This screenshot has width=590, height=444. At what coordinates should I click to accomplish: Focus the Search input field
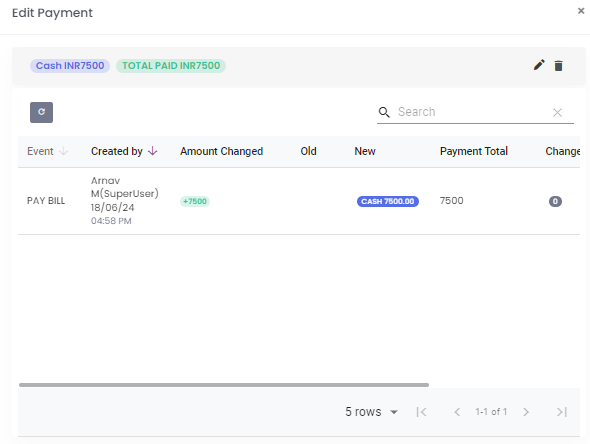coord(472,112)
